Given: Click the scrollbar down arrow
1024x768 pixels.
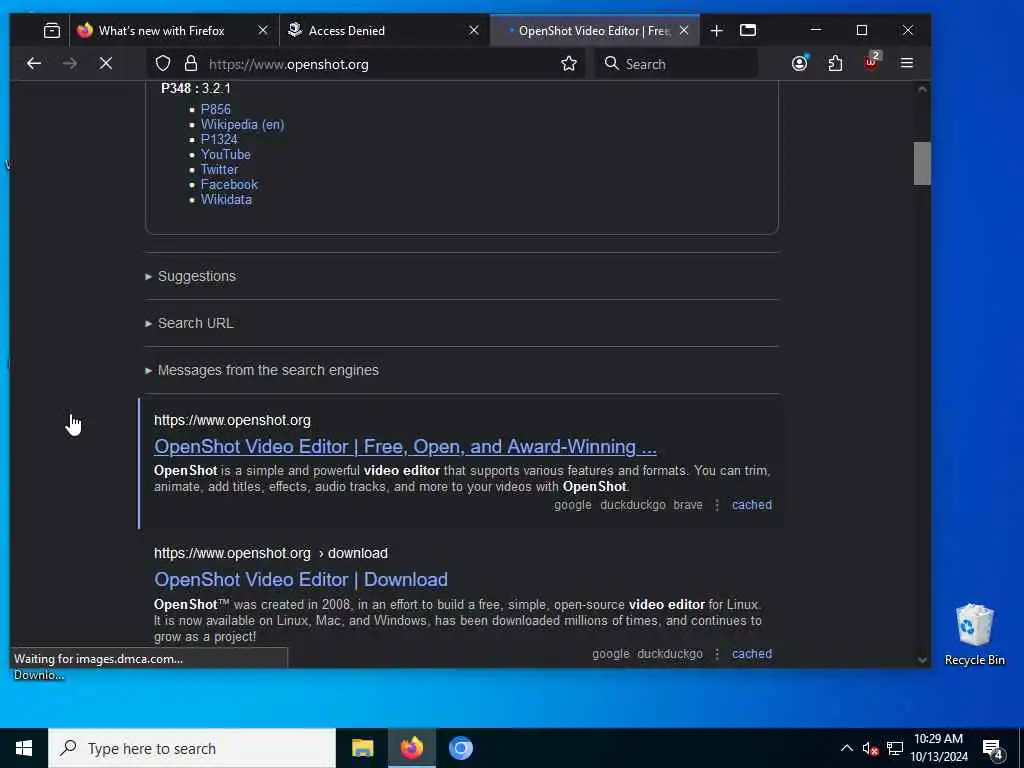Looking at the screenshot, I should click(922, 660).
